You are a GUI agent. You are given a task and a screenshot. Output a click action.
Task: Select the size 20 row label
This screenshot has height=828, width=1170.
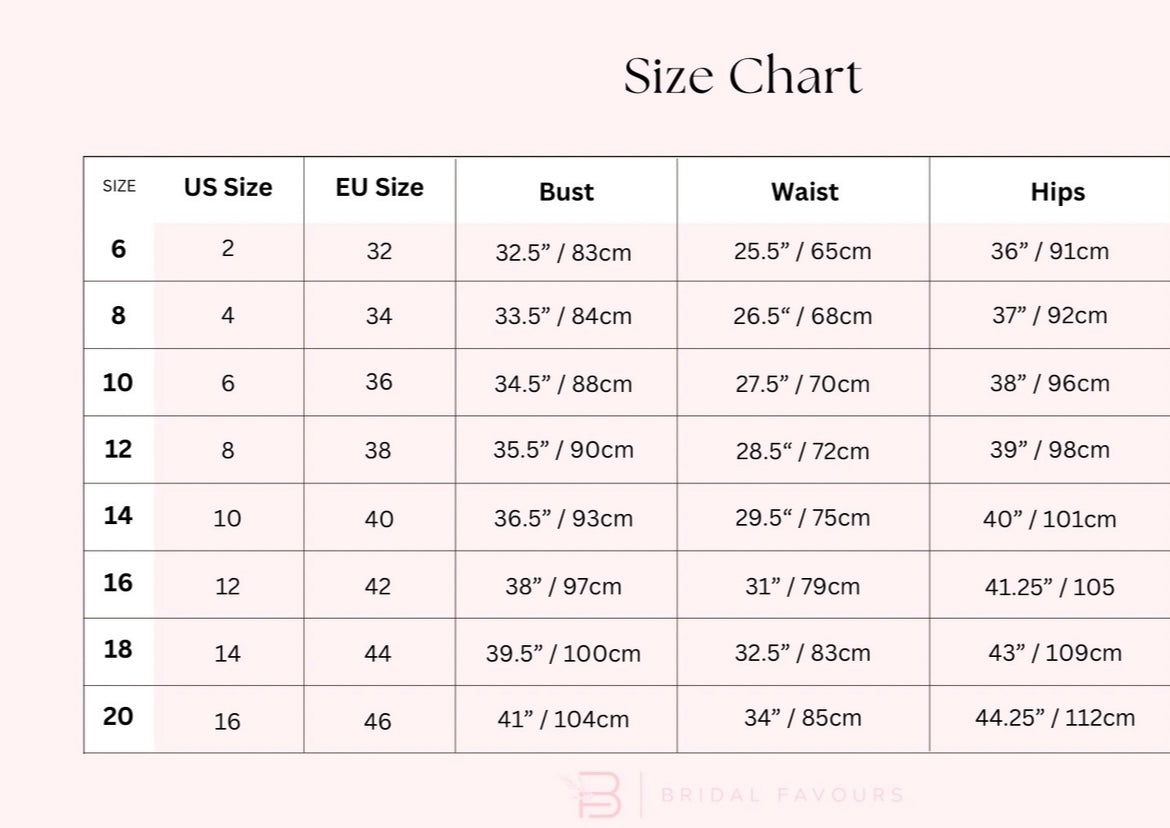pos(118,716)
